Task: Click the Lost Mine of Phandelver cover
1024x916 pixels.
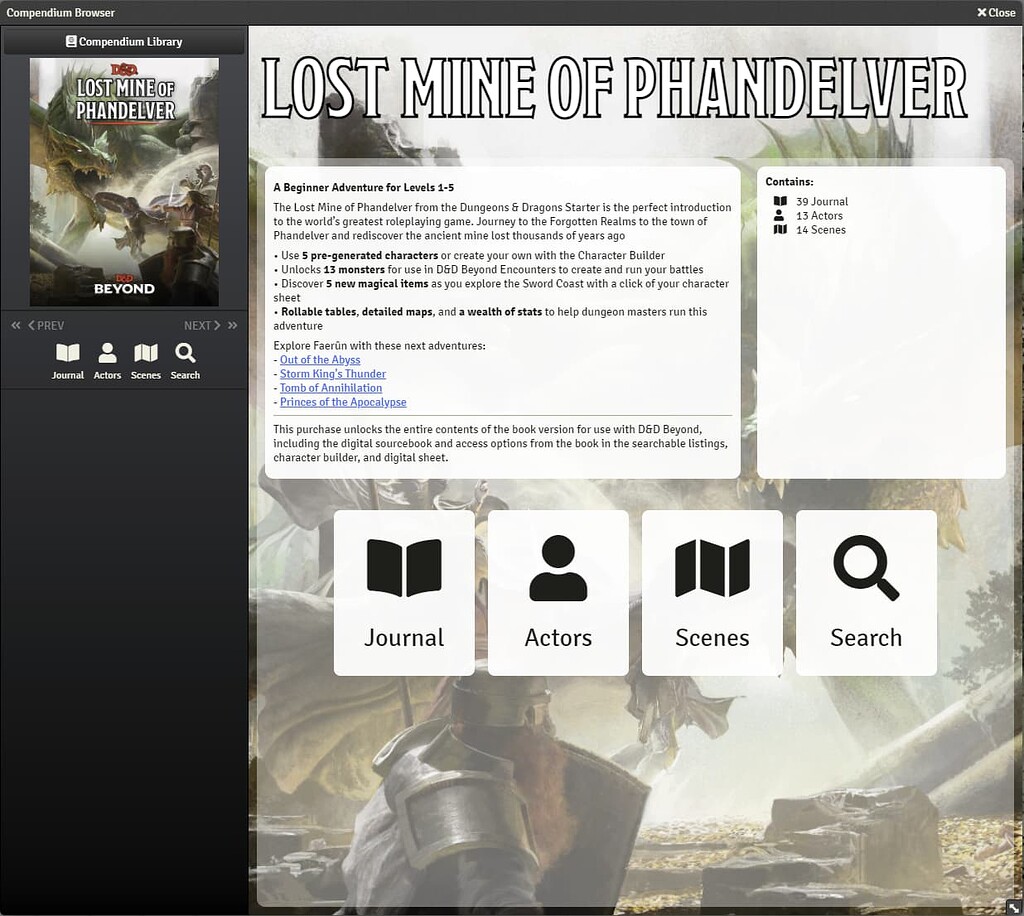Action: (124, 182)
